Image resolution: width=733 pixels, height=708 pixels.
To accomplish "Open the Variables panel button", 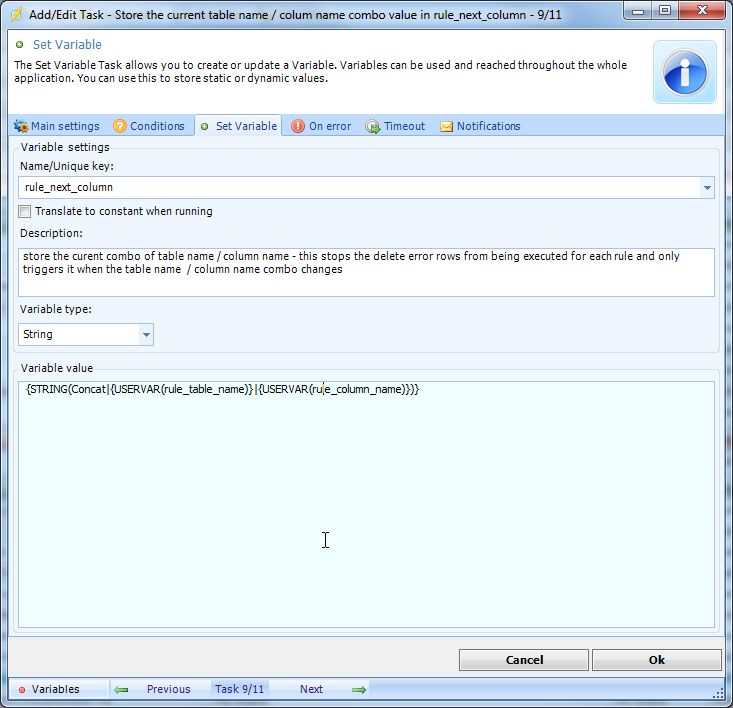I will point(56,689).
